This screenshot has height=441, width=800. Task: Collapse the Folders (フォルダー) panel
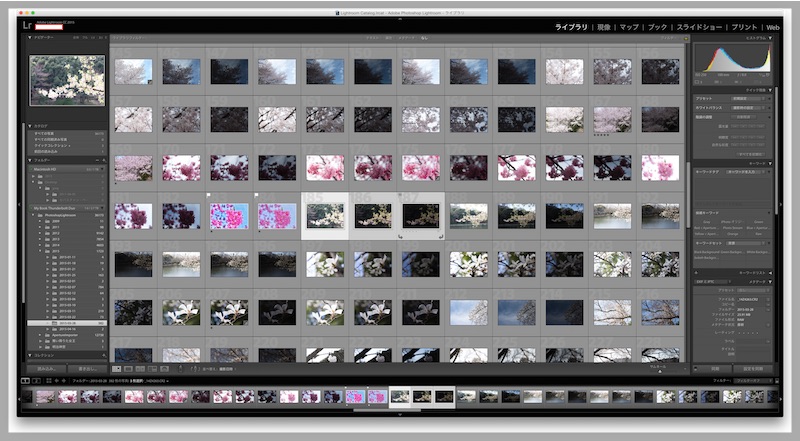point(30,158)
